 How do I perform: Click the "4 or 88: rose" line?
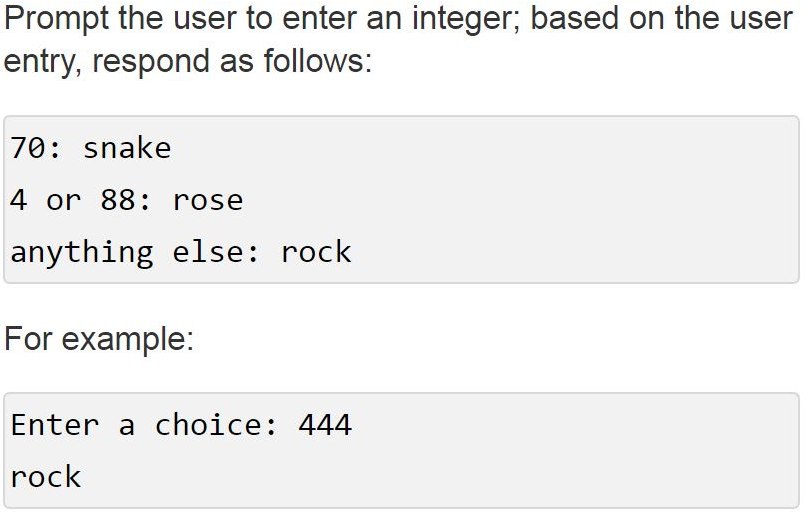(127, 200)
